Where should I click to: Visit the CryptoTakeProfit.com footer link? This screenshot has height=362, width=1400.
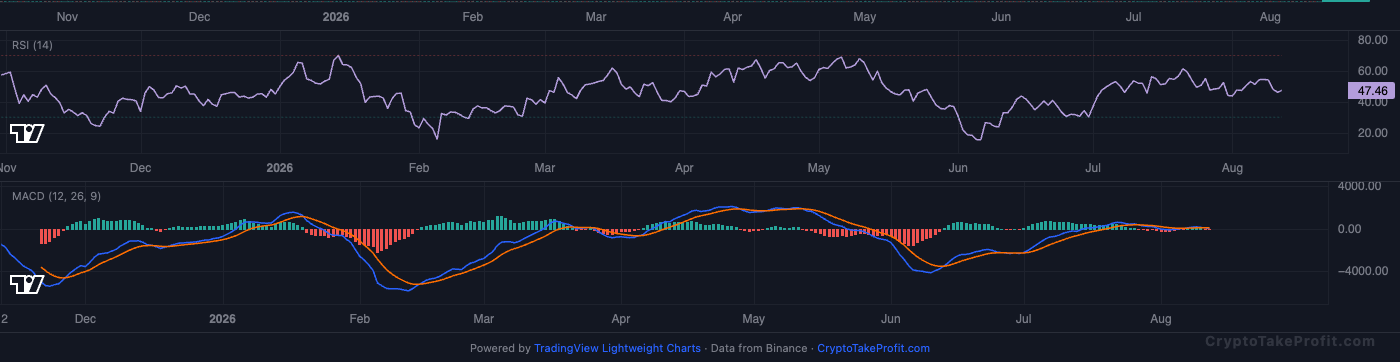[x=874, y=349]
